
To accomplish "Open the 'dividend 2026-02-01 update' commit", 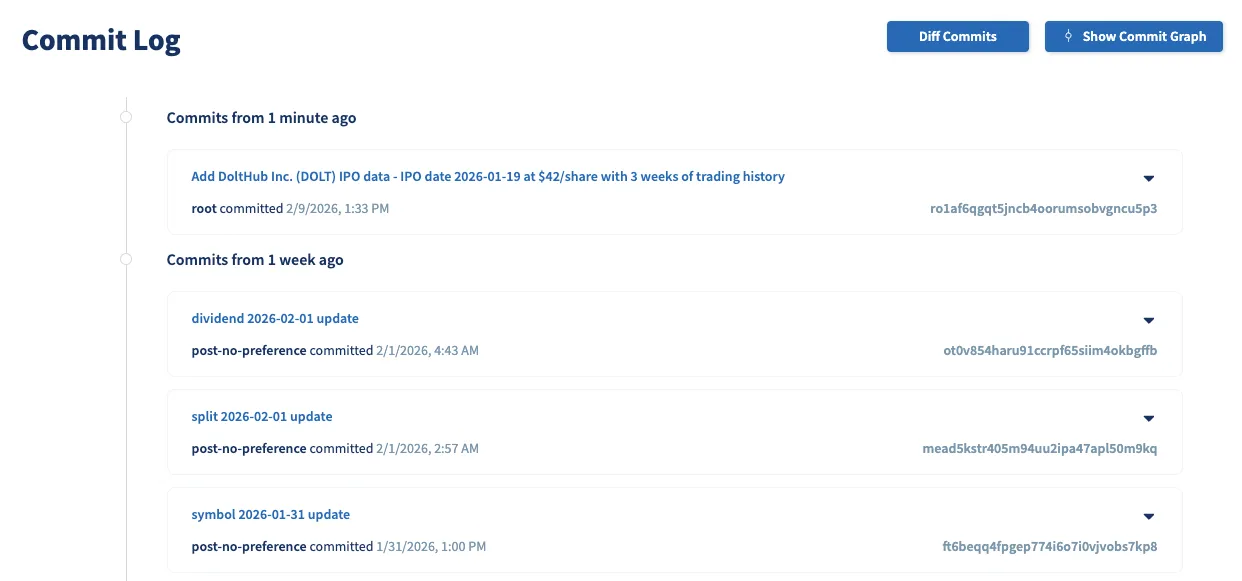I will click(x=275, y=318).
